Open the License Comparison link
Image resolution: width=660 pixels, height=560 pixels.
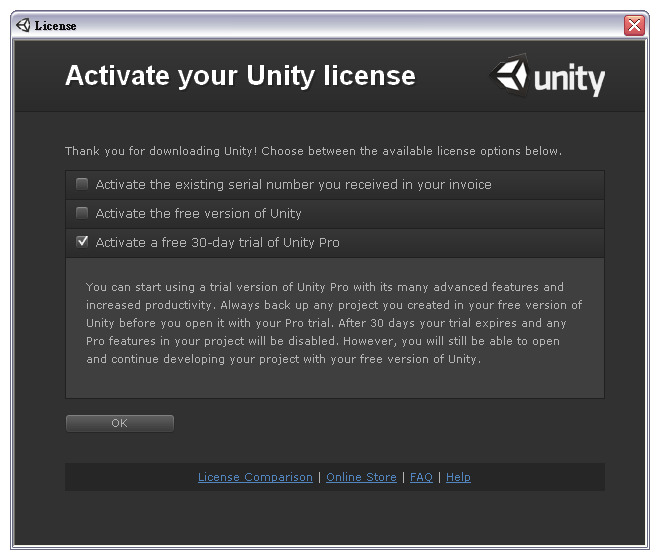point(255,477)
